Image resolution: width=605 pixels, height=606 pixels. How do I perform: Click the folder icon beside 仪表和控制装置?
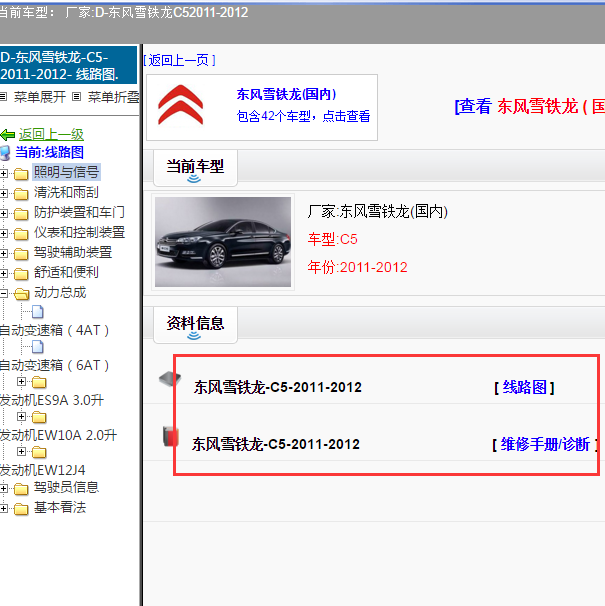(x=21, y=233)
